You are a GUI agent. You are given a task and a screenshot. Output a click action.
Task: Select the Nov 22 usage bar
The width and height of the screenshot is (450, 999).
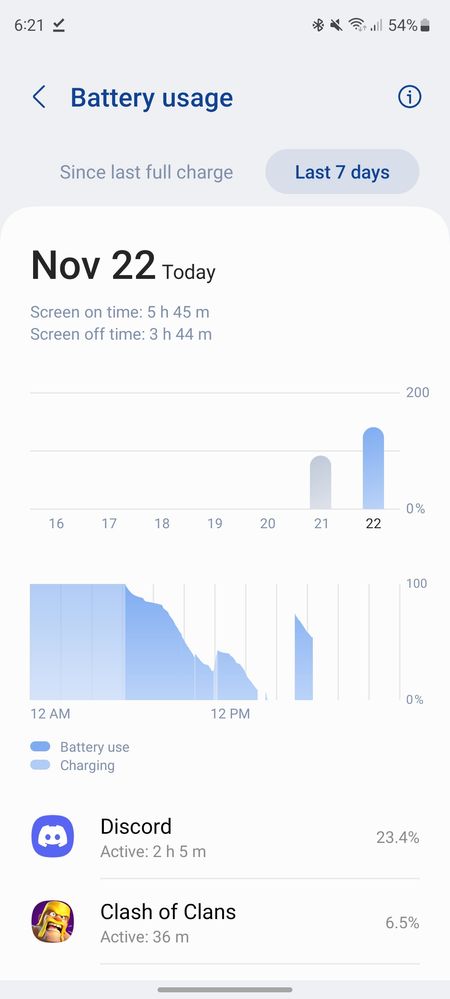point(374,468)
